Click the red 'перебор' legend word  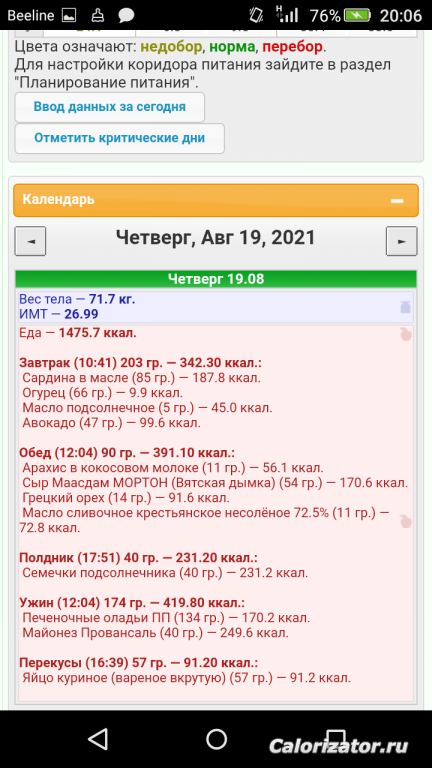pyautogui.click(x=292, y=47)
